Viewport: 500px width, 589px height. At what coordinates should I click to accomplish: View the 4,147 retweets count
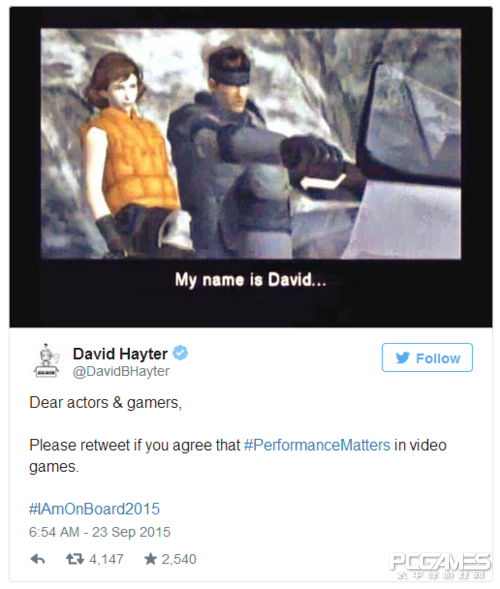106,559
